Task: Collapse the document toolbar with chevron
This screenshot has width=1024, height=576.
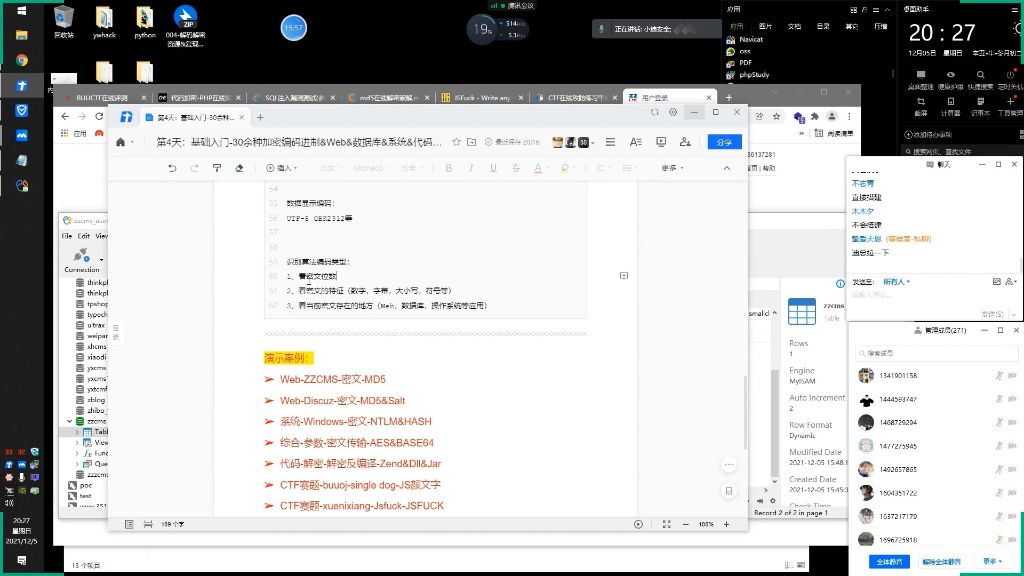Action: [x=727, y=168]
